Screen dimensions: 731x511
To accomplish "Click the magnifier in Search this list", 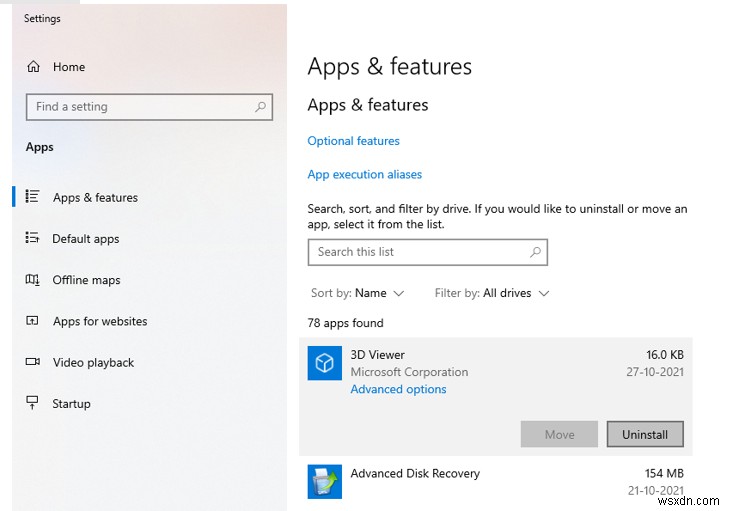I will [x=536, y=252].
